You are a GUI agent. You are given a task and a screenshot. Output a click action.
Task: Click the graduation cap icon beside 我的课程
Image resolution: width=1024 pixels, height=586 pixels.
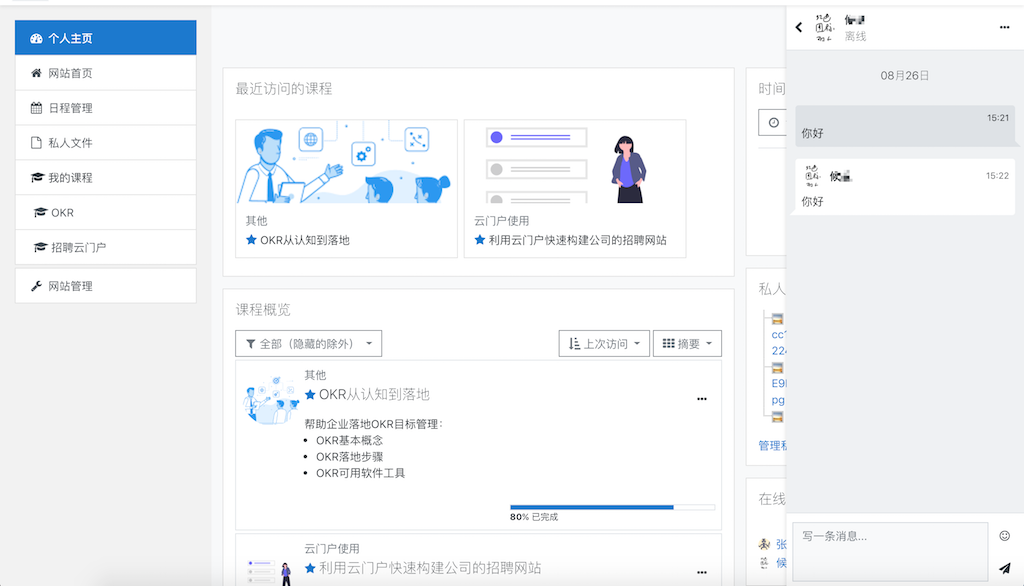pos(37,178)
